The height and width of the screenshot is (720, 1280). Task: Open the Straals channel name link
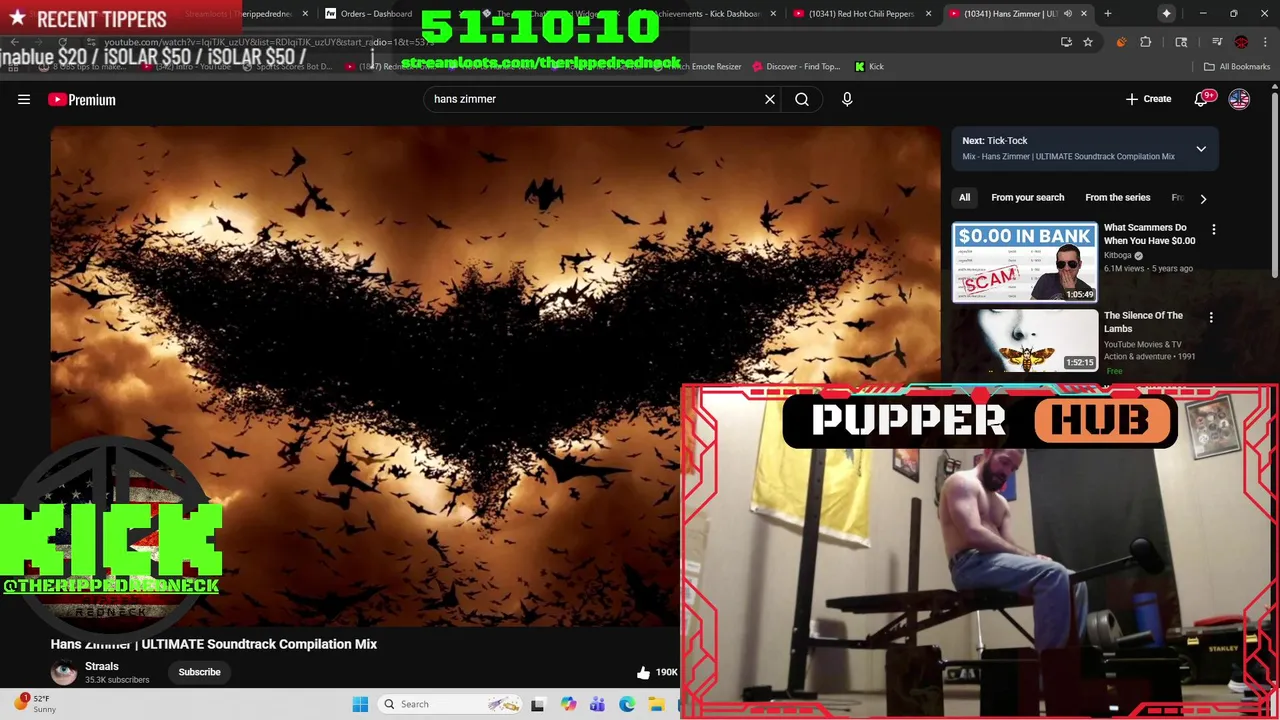click(x=102, y=666)
